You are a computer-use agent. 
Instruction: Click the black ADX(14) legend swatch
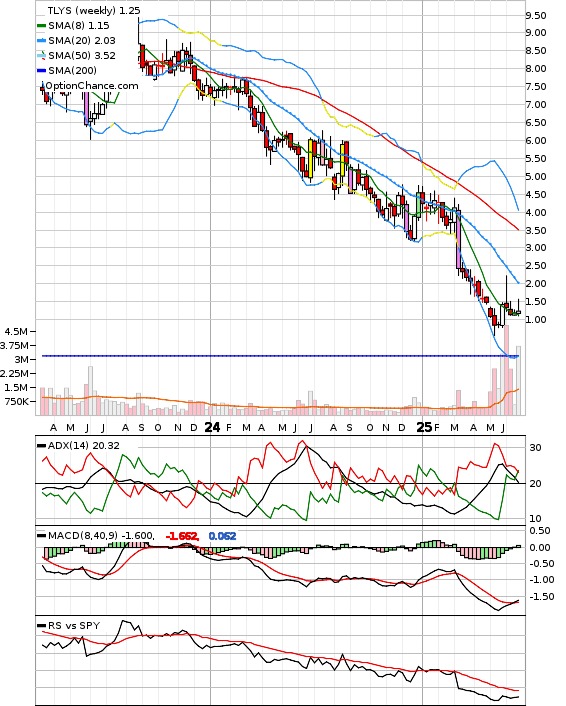[41, 446]
